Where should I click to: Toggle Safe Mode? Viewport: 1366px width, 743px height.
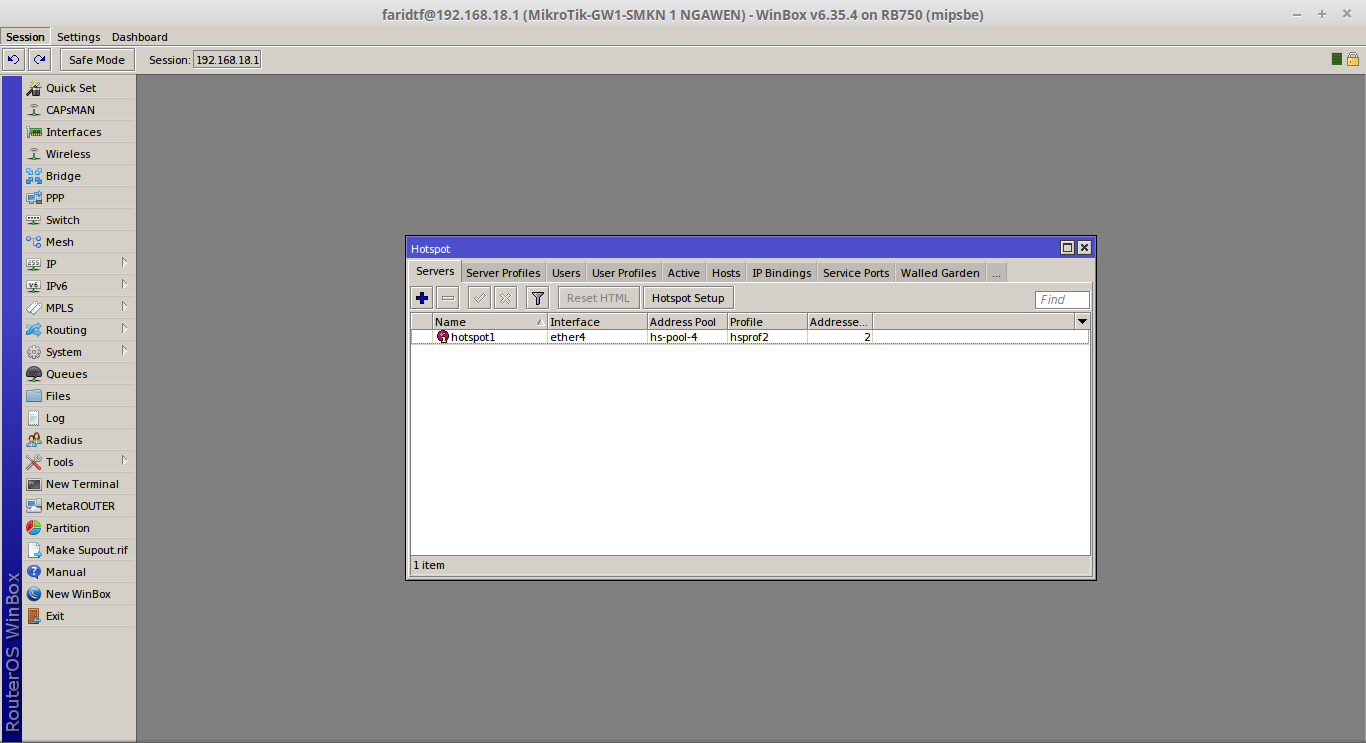click(97, 60)
